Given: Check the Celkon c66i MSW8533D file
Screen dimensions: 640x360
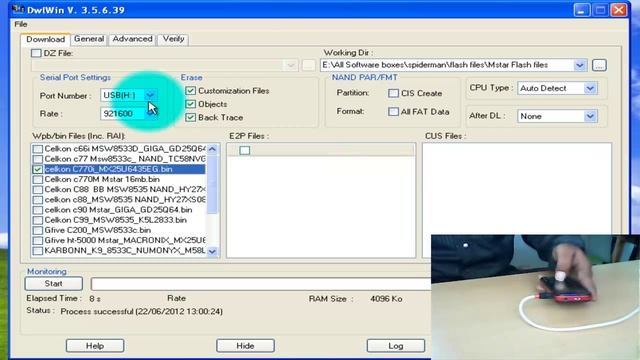Looking at the screenshot, I should (38, 149).
